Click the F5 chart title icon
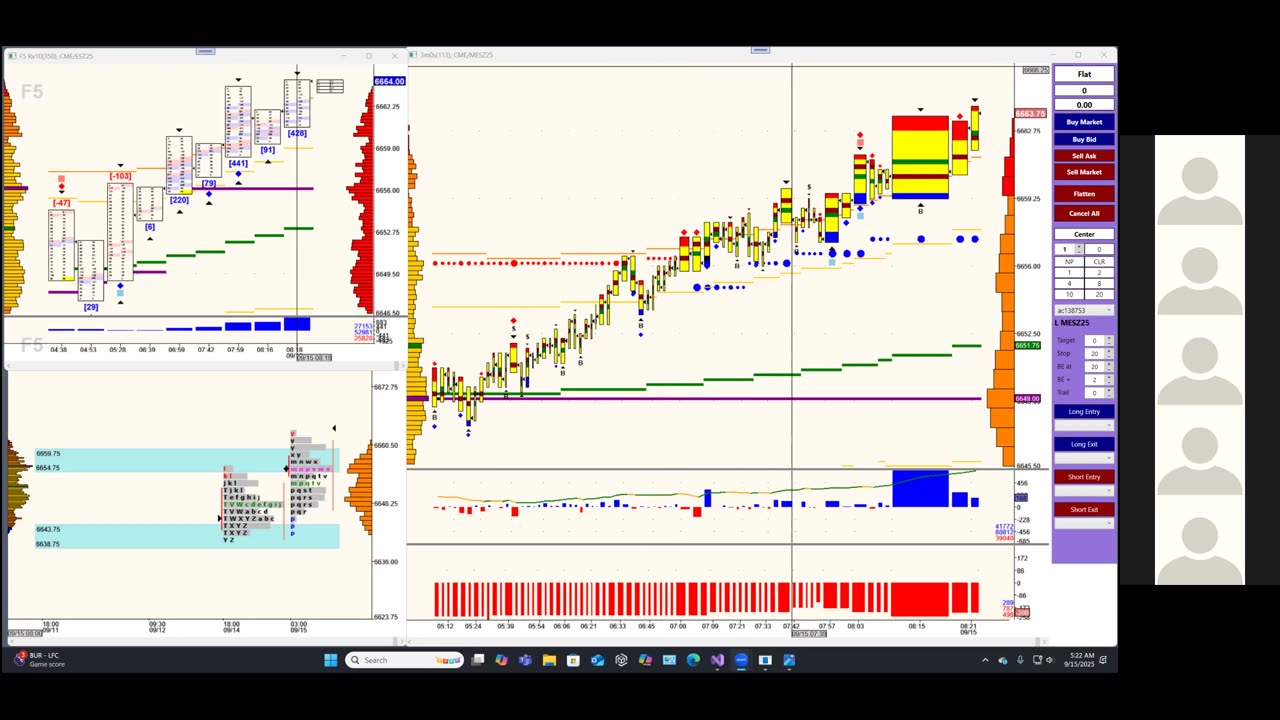The image size is (1280, 720). pos(12,56)
